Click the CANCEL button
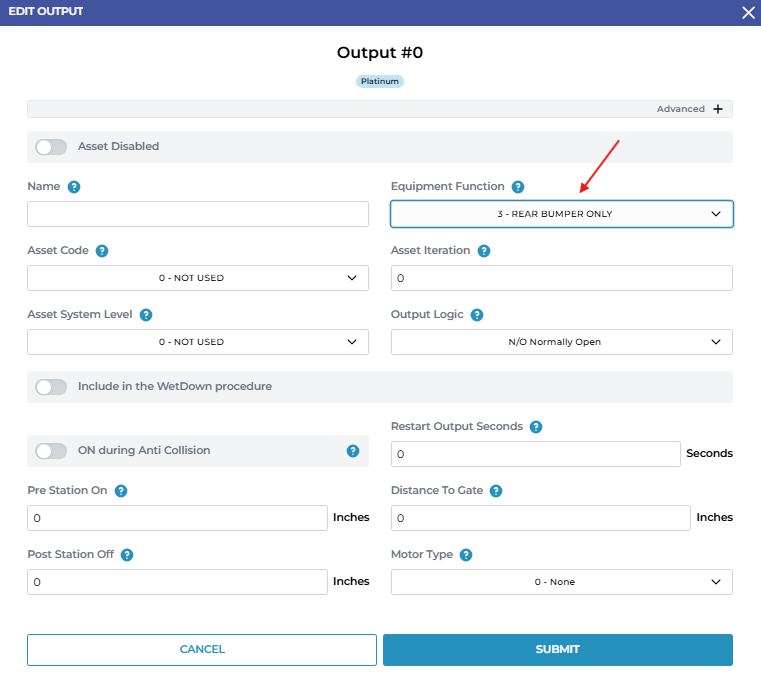Screen dimensions: 761x690 (x=202, y=650)
